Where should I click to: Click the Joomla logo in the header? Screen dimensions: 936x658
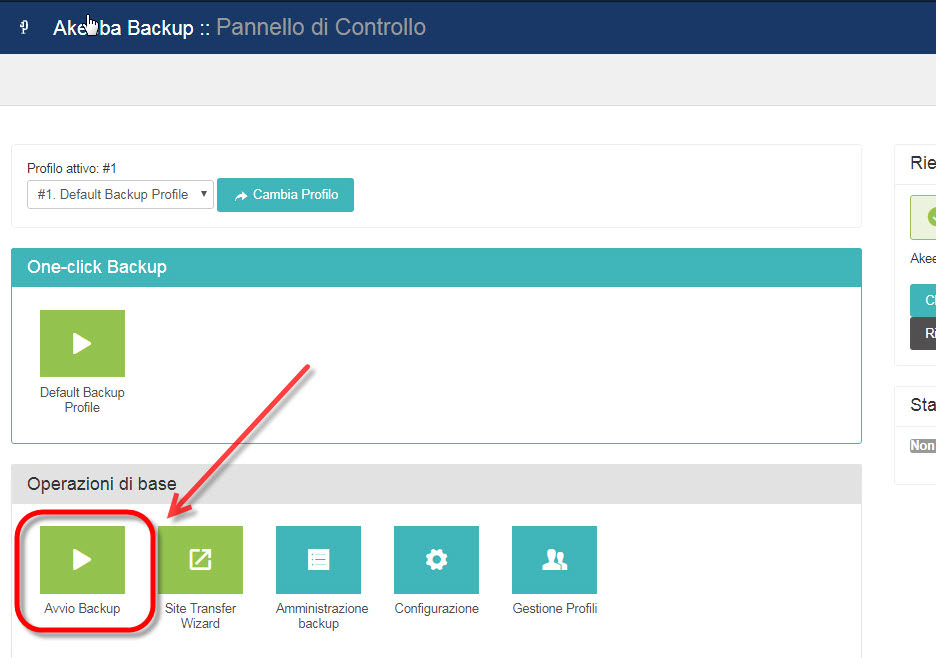22,27
